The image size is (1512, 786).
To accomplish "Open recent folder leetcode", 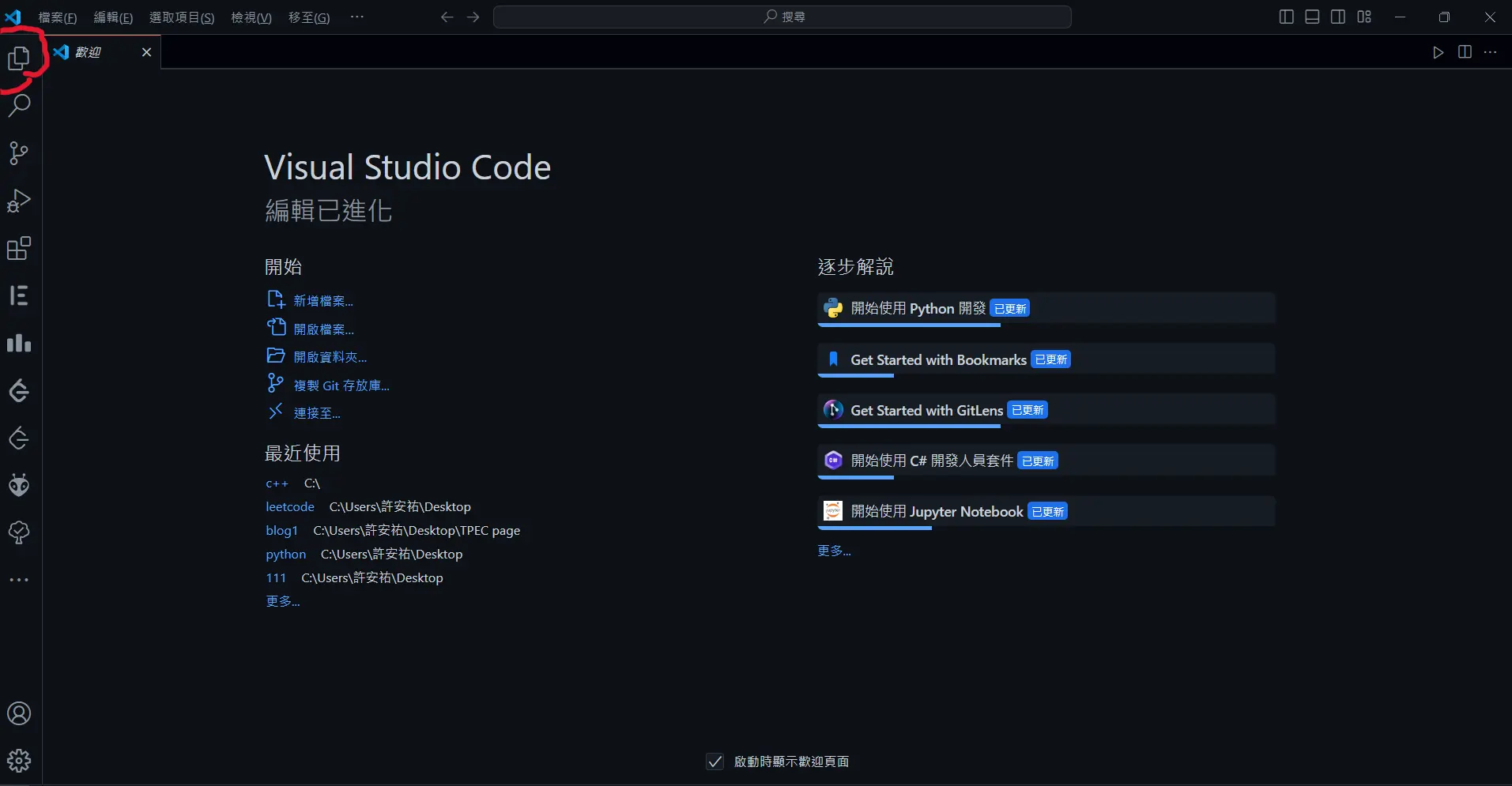I will coord(290,507).
